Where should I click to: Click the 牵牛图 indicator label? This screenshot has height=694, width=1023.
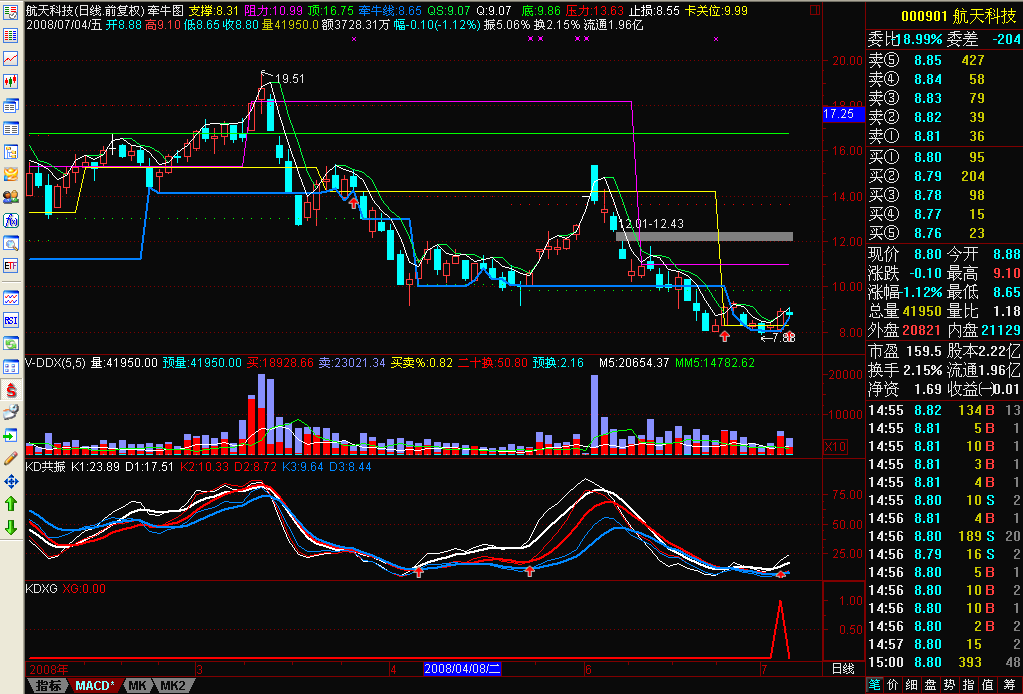[x=166, y=10]
